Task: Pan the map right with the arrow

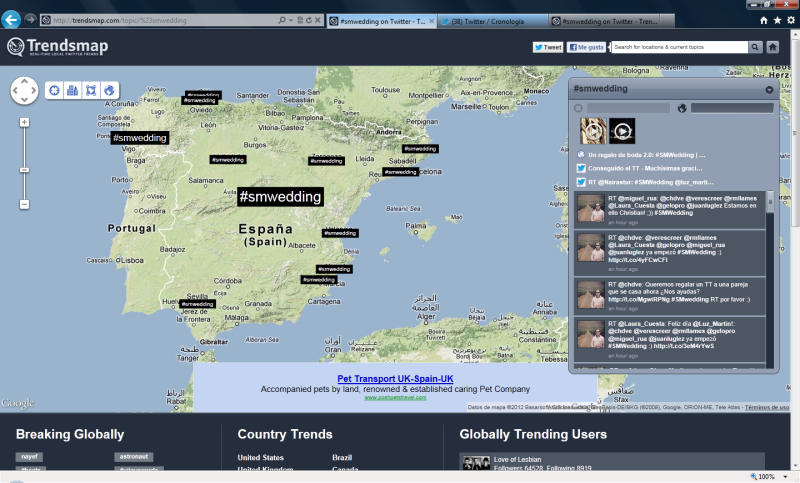Action: click(x=34, y=91)
